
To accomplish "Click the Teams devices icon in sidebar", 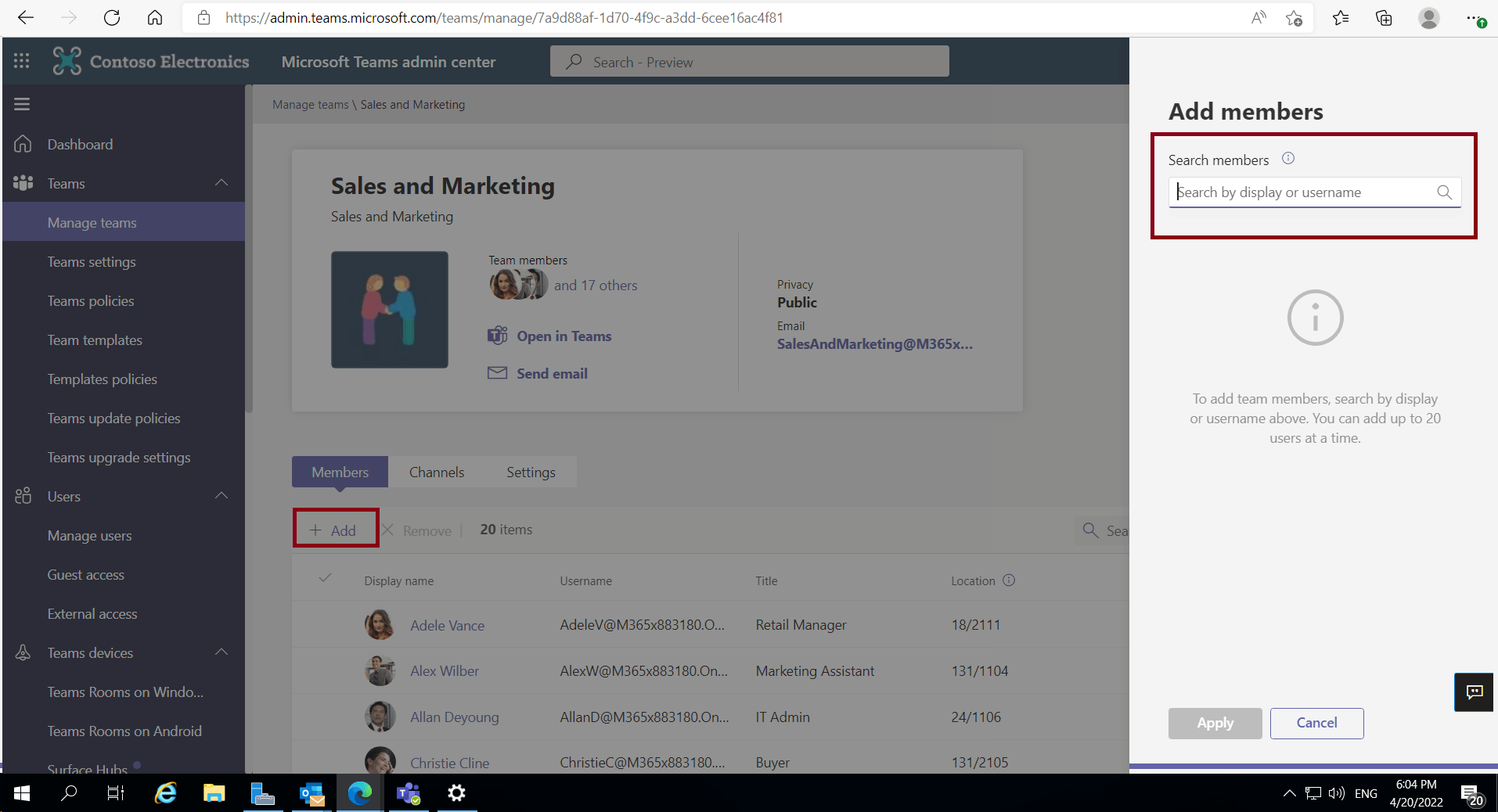I will [23, 652].
